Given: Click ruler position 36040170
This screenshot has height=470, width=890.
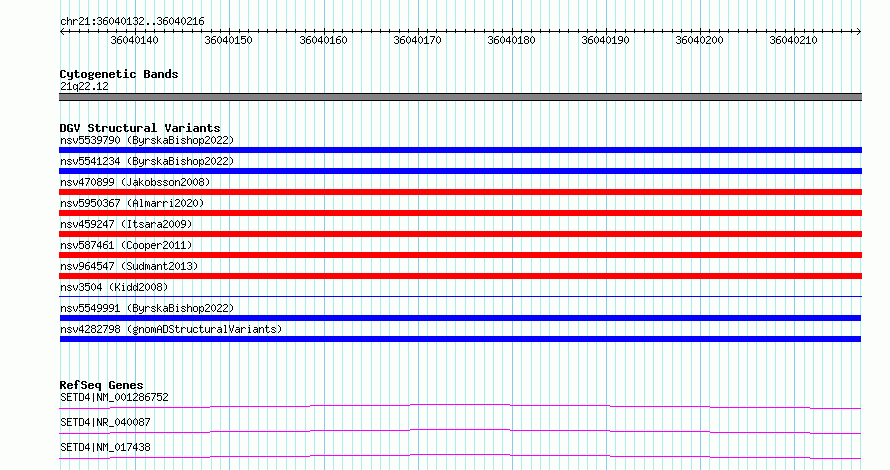Looking at the screenshot, I should (x=417, y=40).
